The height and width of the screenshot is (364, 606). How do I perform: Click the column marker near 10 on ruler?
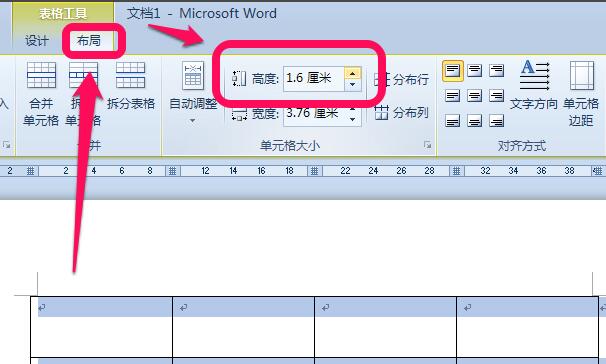(172, 171)
